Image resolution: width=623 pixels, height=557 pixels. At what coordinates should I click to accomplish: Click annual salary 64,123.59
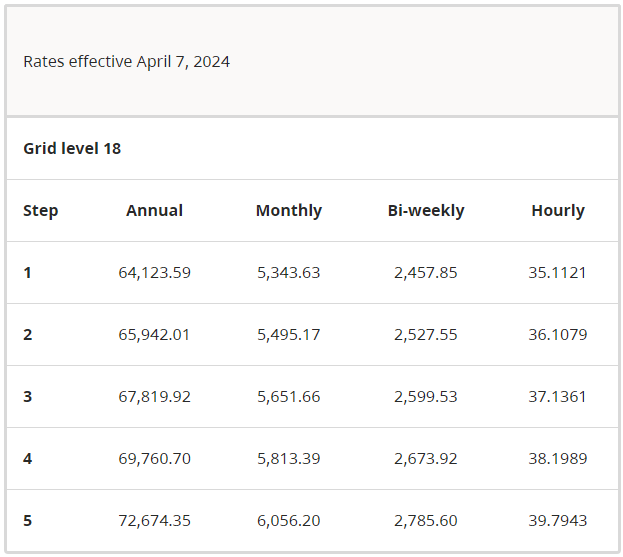(x=154, y=273)
